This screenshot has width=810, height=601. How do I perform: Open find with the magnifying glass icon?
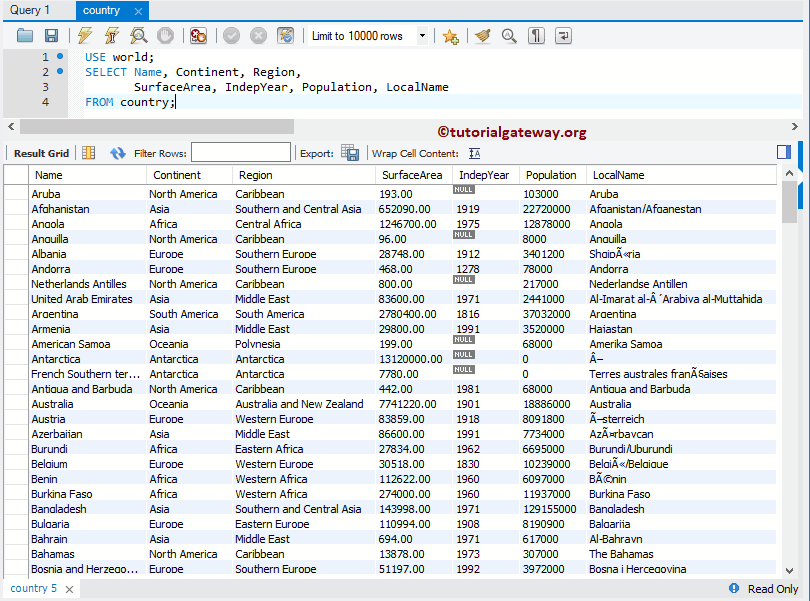[509, 36]
